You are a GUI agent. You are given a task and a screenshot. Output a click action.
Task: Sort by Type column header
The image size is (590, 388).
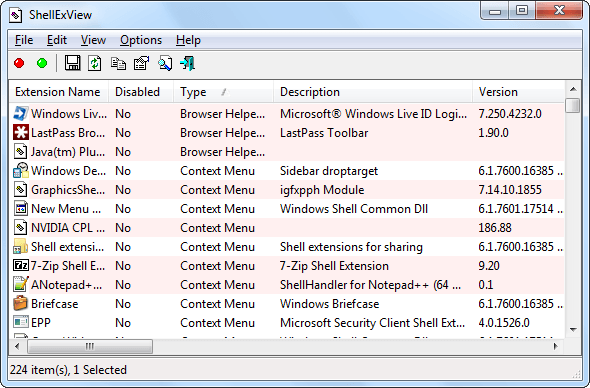click(x=223, y=92)
